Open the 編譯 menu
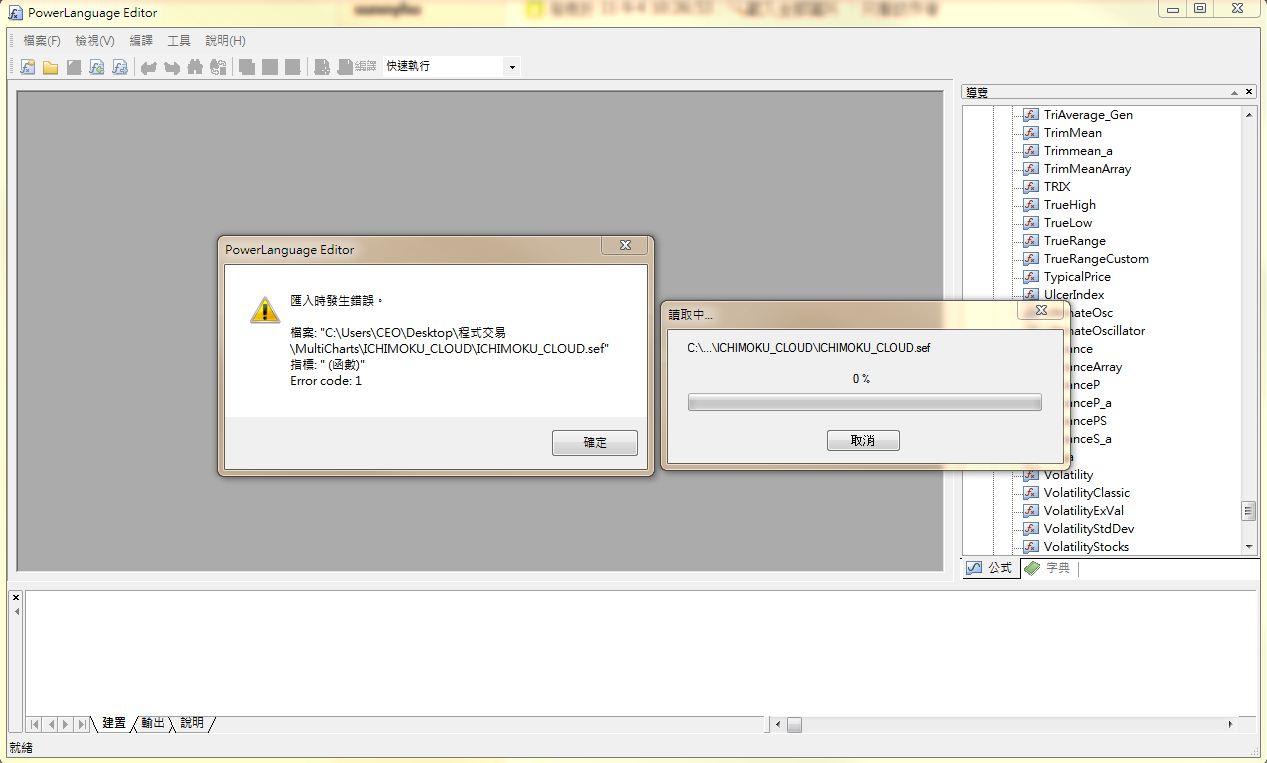Viewport: 1267px width, 763px height. tap(141, 41)
